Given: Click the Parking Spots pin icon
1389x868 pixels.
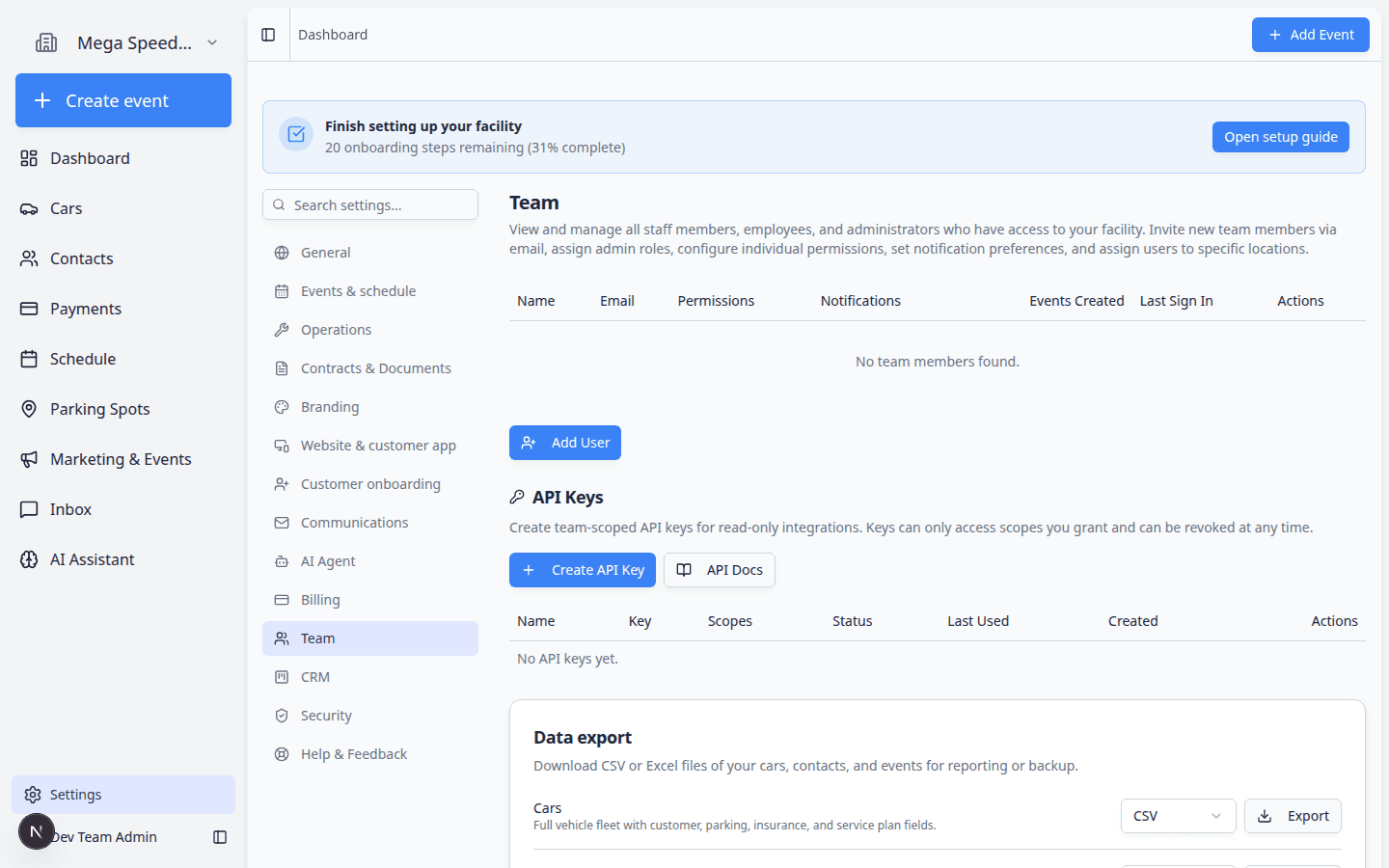Looking at the screenshot, I should point(29,409).
